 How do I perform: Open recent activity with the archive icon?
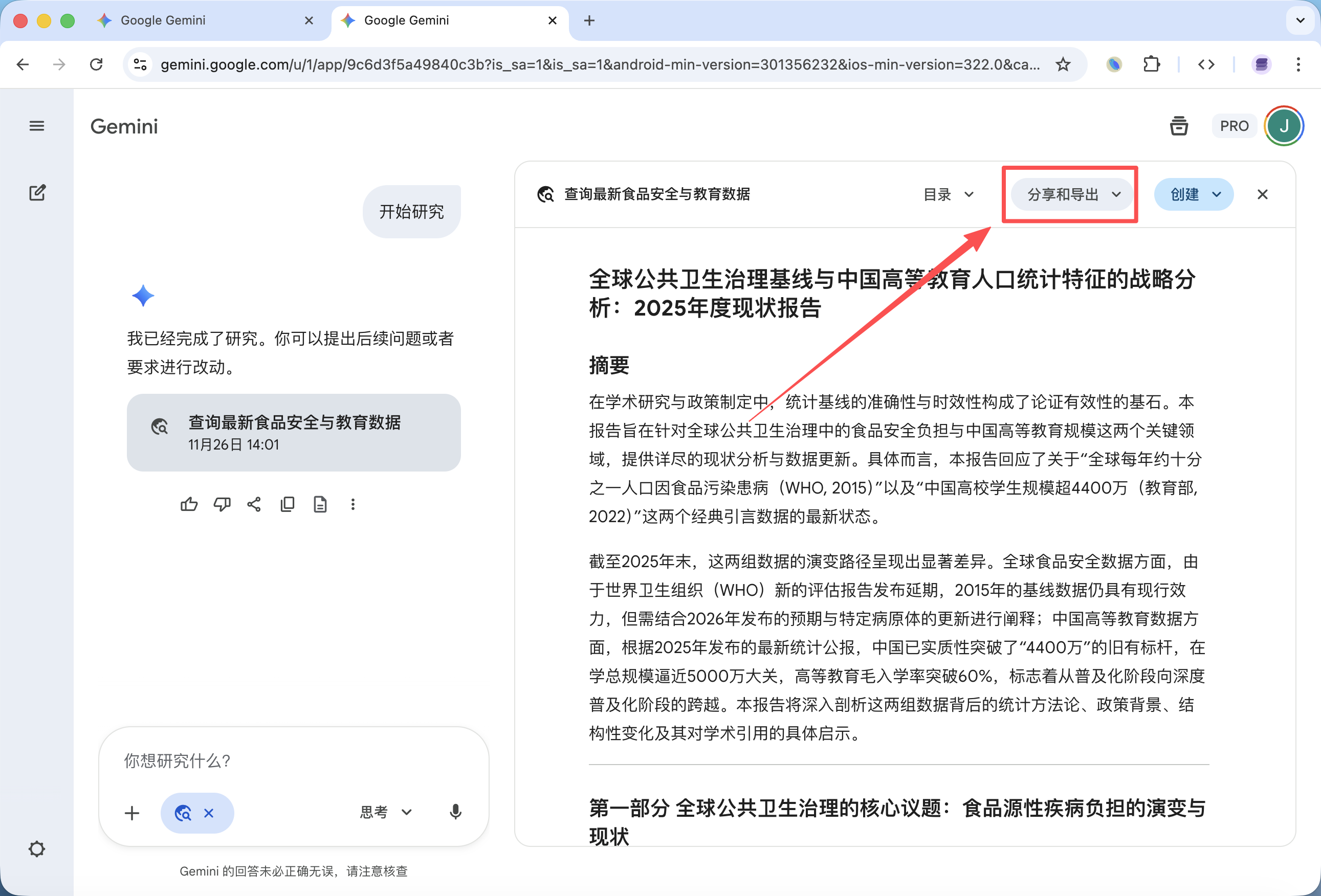click(1179, 126)
